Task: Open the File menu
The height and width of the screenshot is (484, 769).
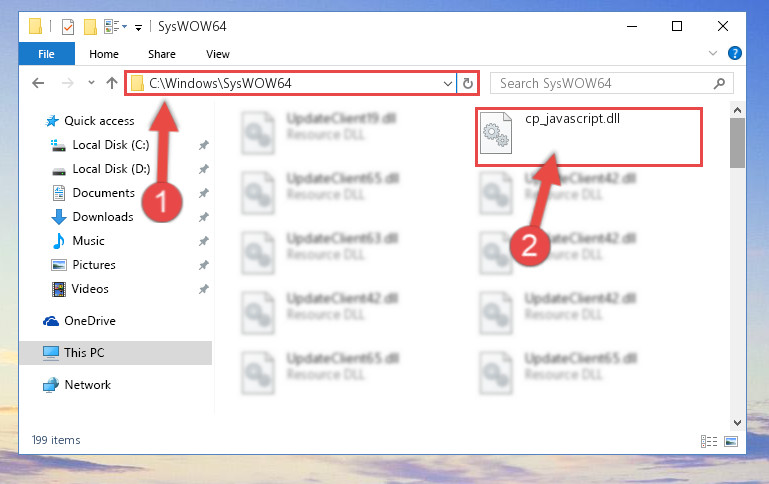Action: pyautogui.click(x=47, y=54)
